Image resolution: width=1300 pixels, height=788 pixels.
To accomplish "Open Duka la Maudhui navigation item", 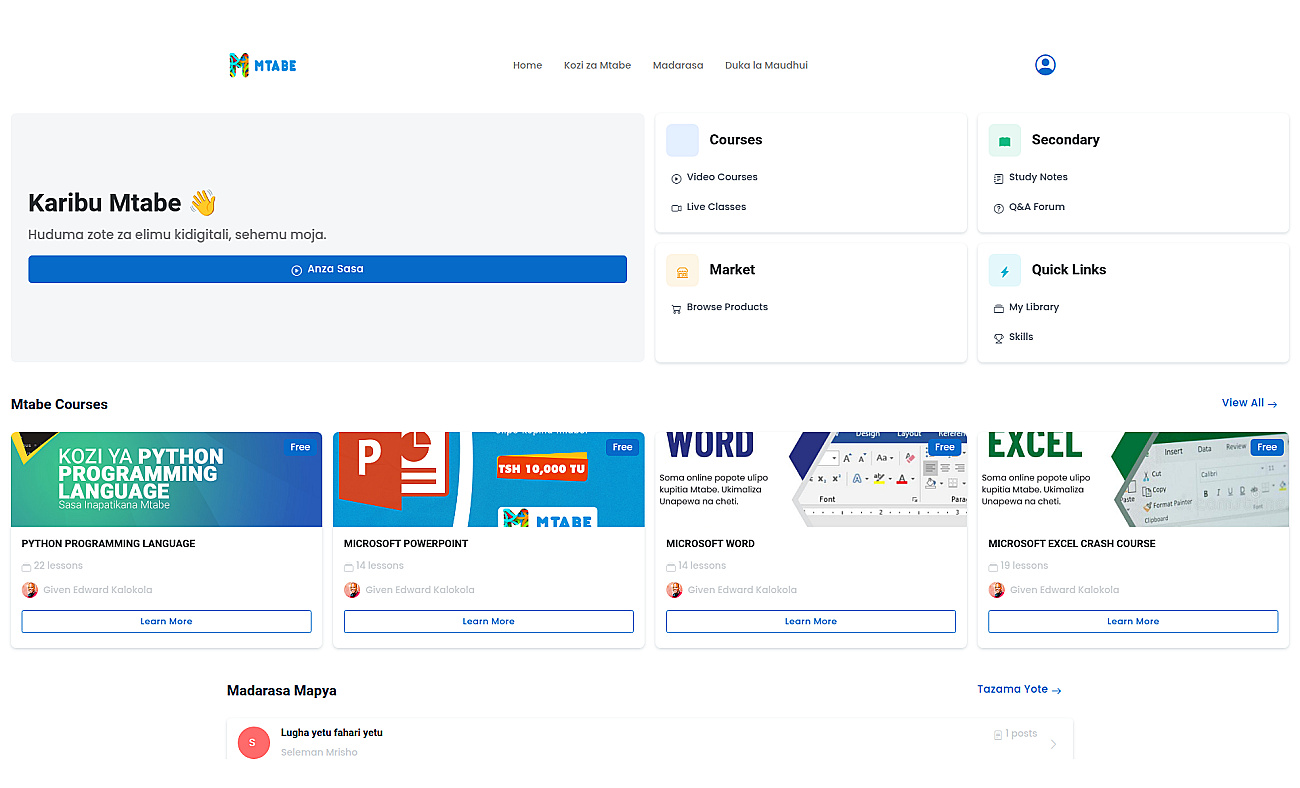I will (766, 65).
